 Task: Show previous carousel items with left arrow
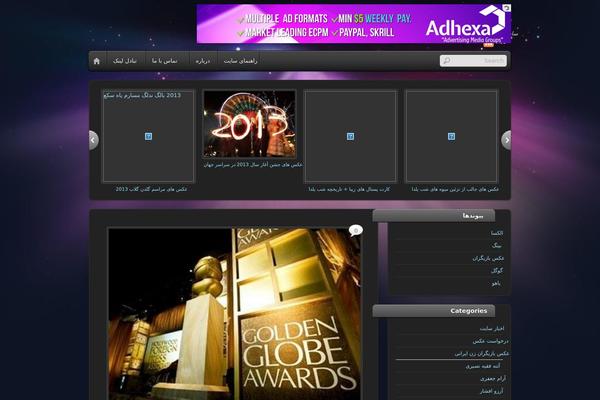pos(93,140)
